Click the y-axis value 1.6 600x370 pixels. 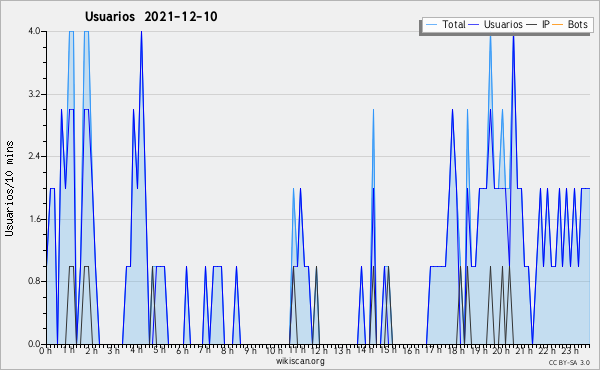pyautogui.click(x=34, y=219)
